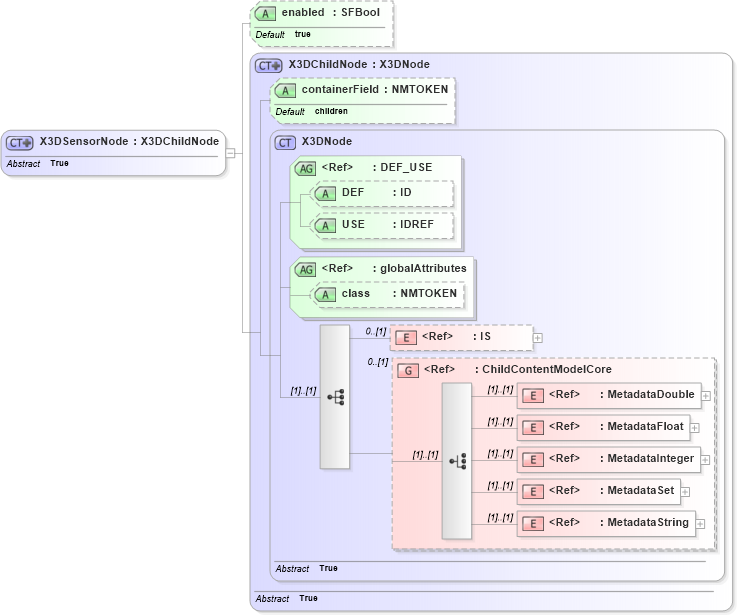The image size is (737, 615).
Task: Click the E icon of MetadataFloat
Action: click(533, 427)
